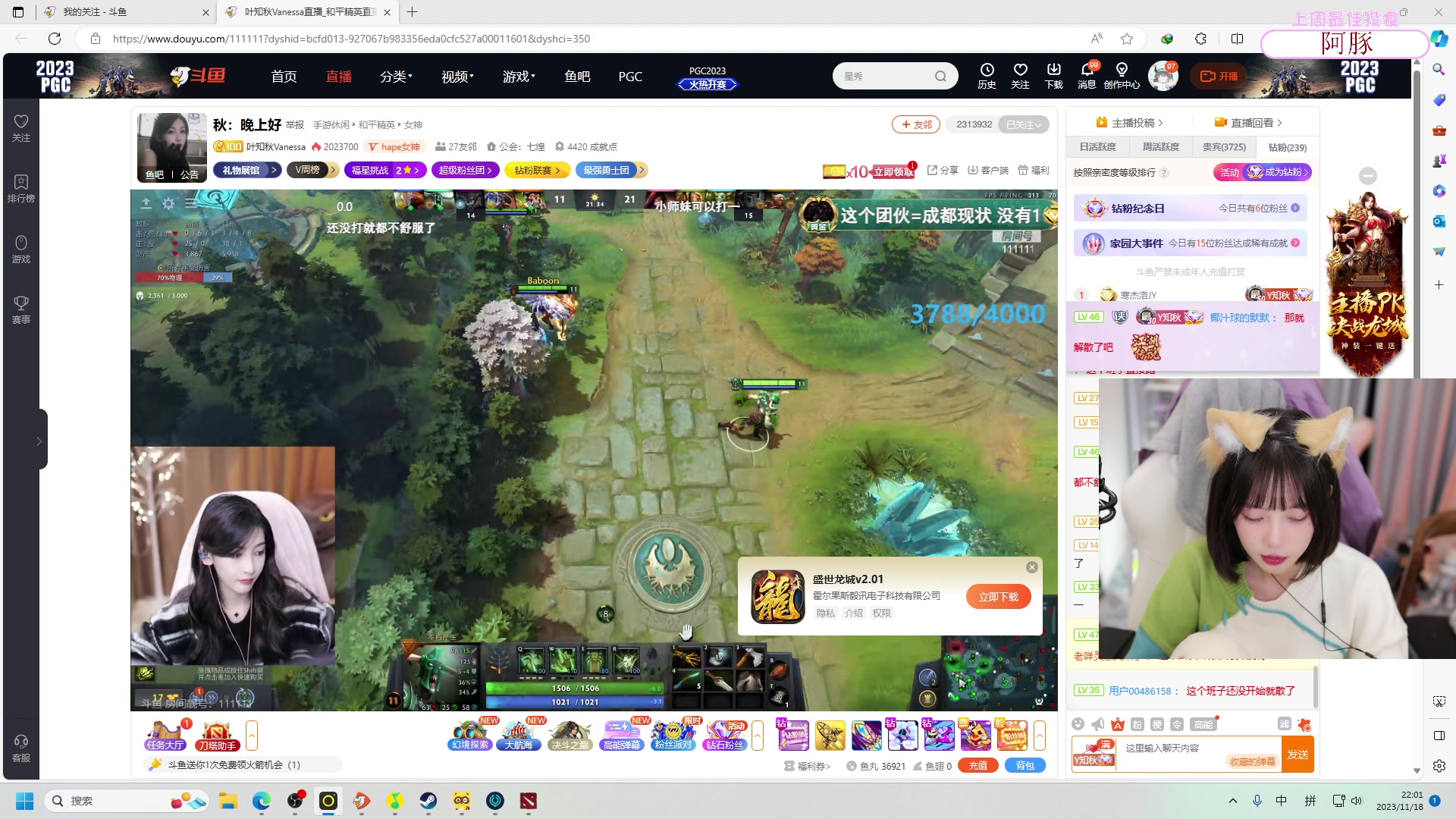Open 客服 headset in the left sidebar
1456x819 pixels.
(21, 748)
